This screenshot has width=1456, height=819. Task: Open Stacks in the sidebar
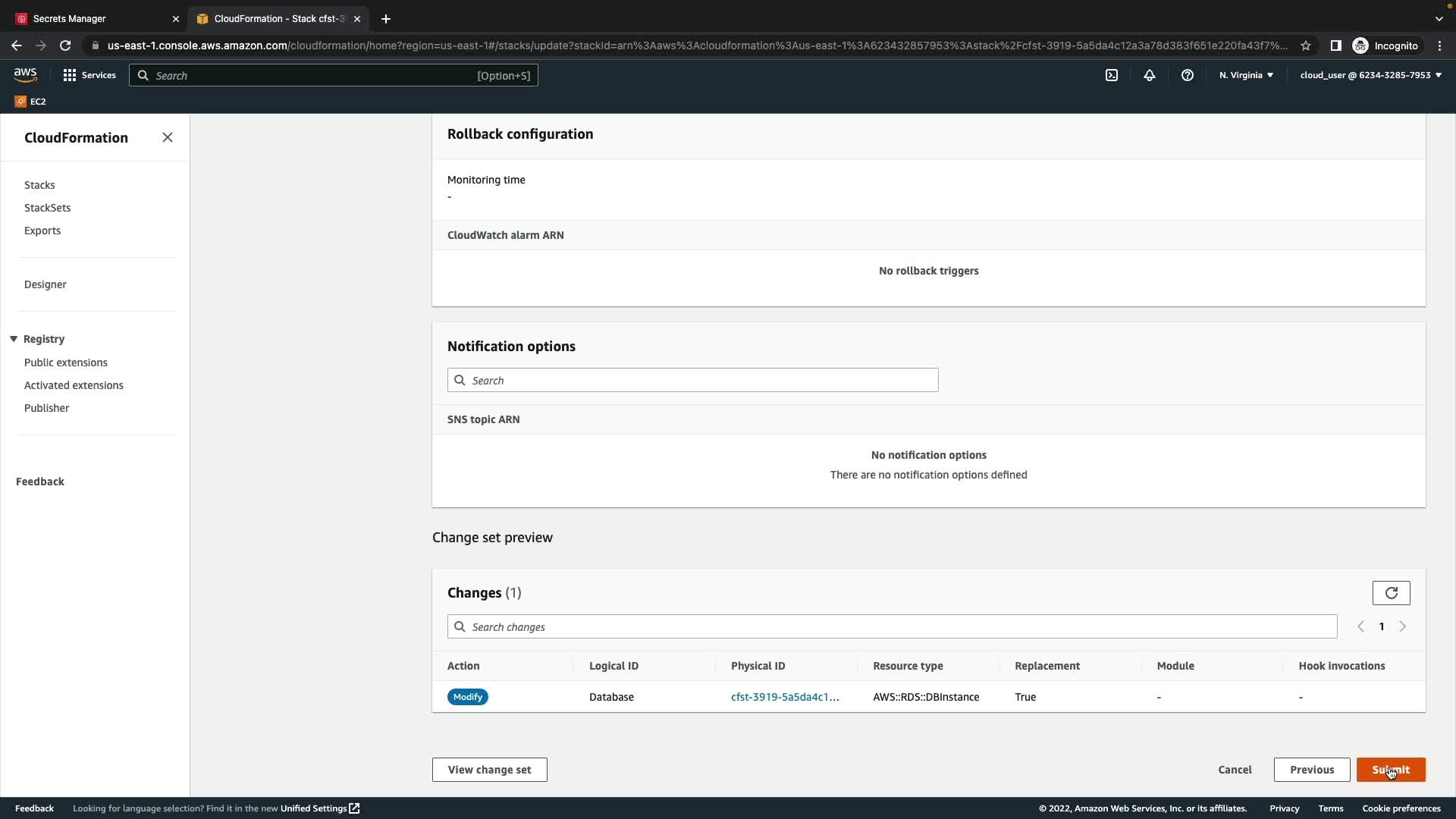pyautogui.click(x=39, y=185)
